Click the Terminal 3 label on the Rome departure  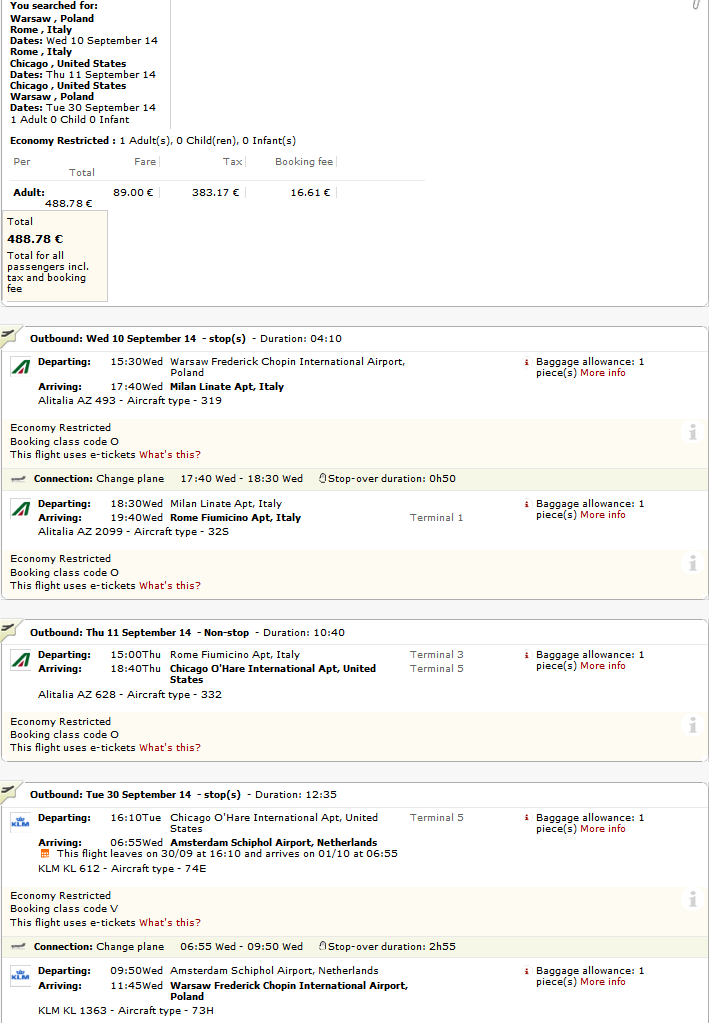point(437,655)
